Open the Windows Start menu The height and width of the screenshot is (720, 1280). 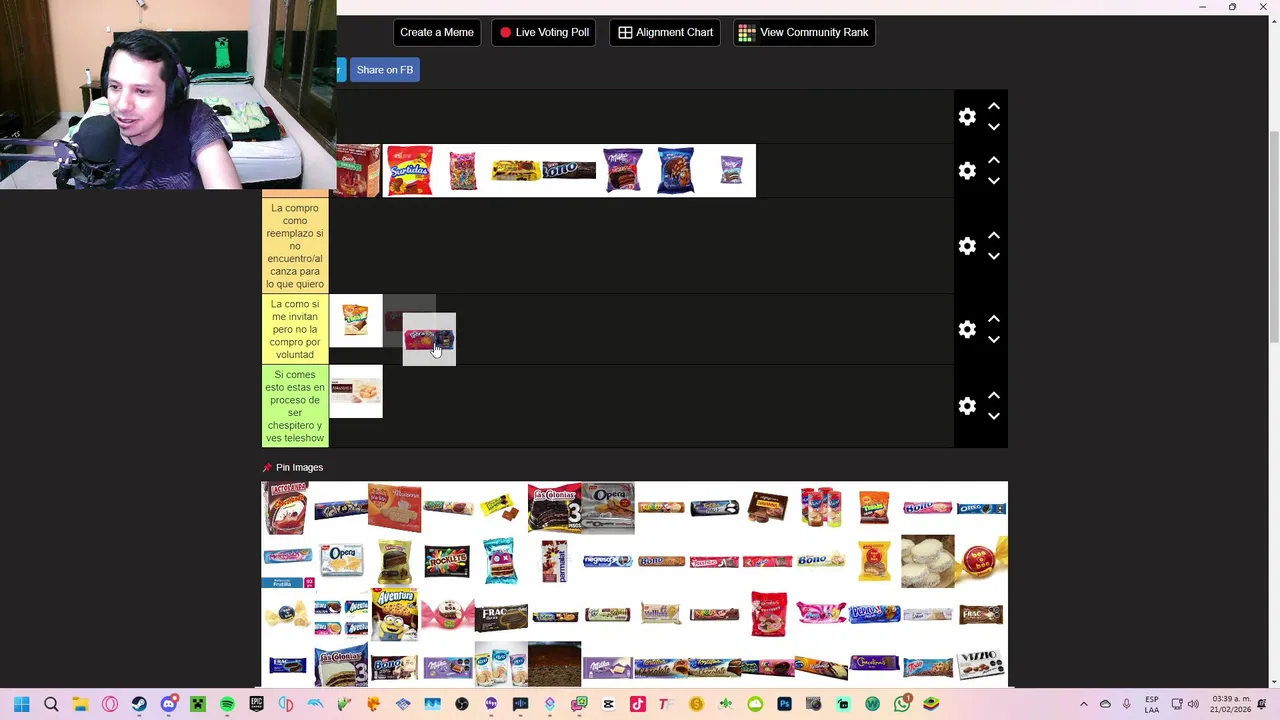pos(21,705)
